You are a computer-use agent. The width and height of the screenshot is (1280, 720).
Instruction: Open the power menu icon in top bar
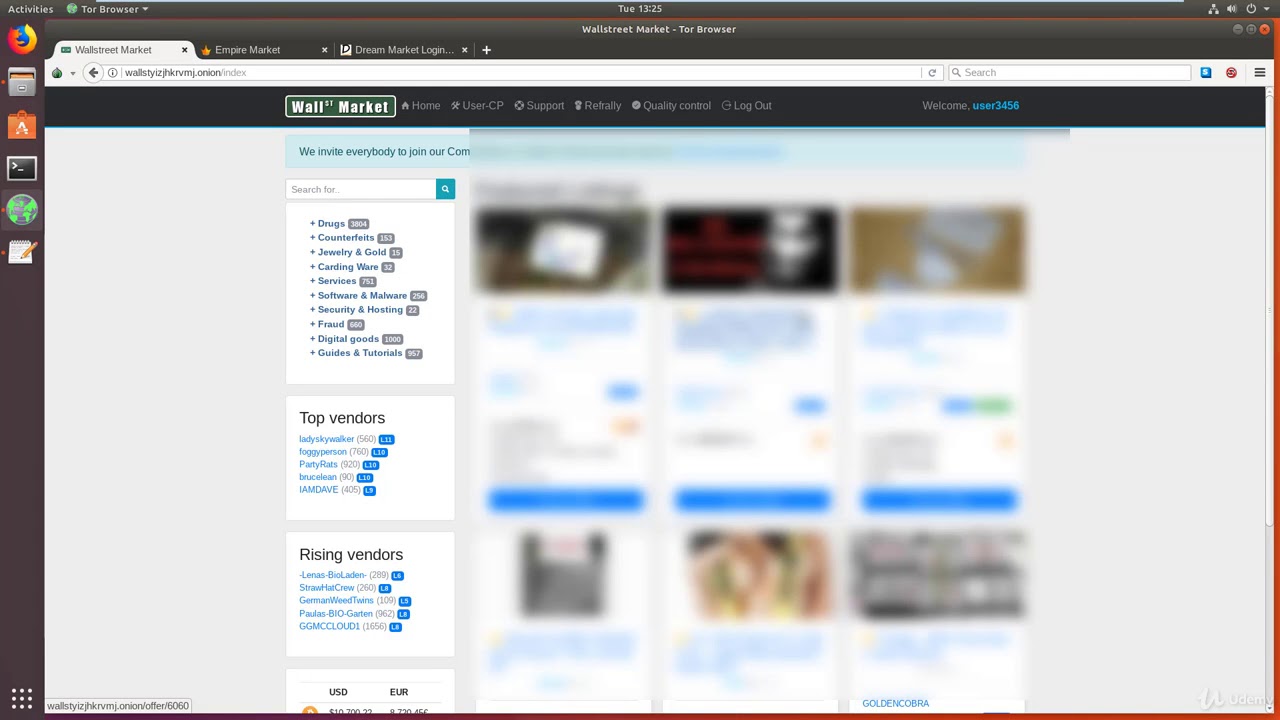pyautogui.click(x=1251, y=9)
